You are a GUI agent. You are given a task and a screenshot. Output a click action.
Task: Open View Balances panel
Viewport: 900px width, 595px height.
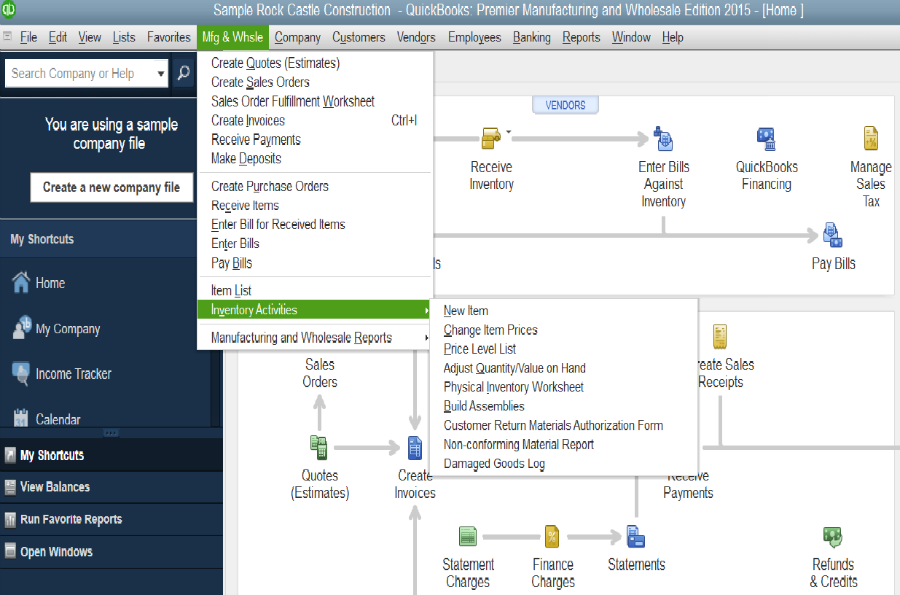tap(111, 487)
